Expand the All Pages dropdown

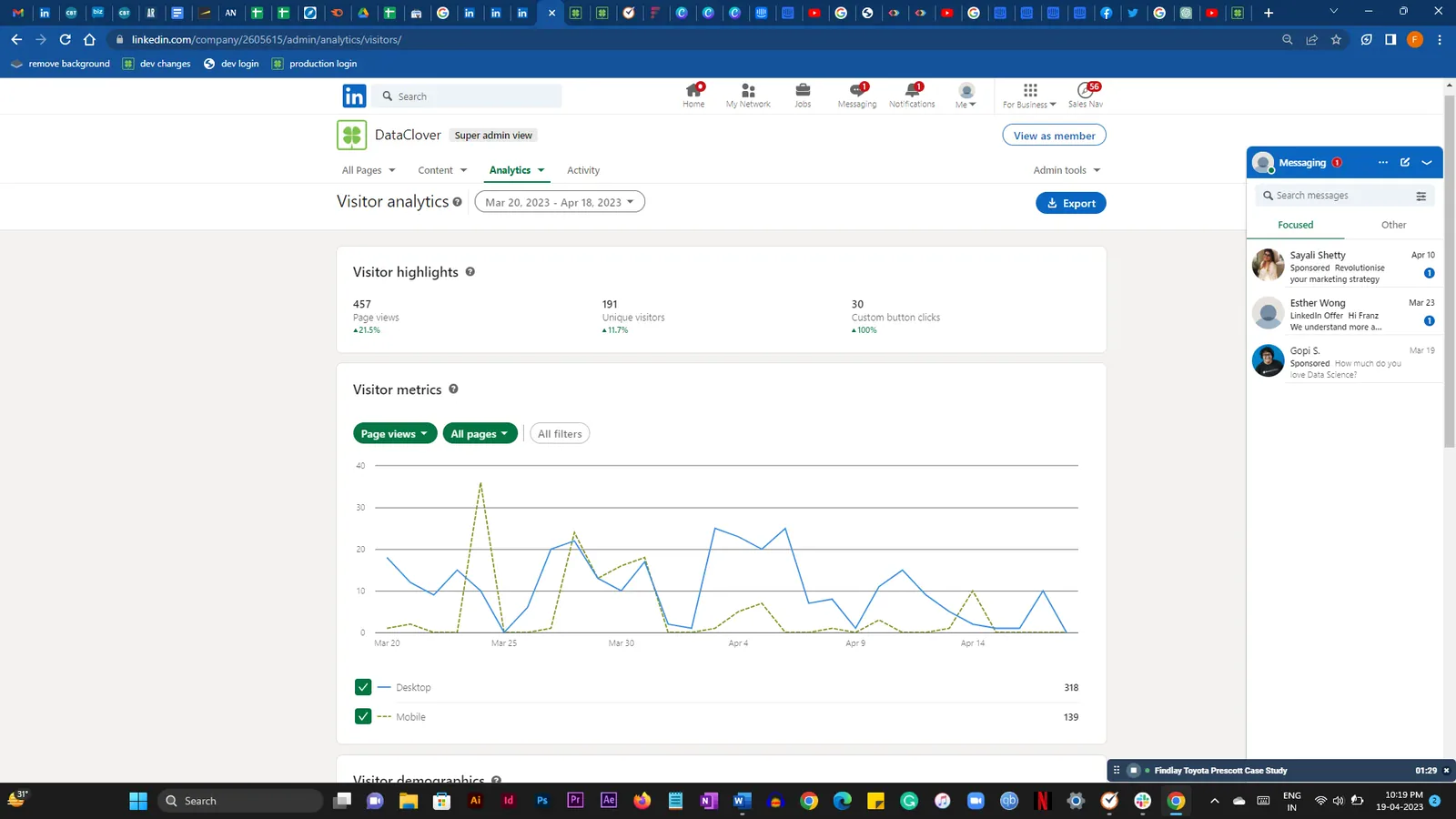[x=369, y=170]
